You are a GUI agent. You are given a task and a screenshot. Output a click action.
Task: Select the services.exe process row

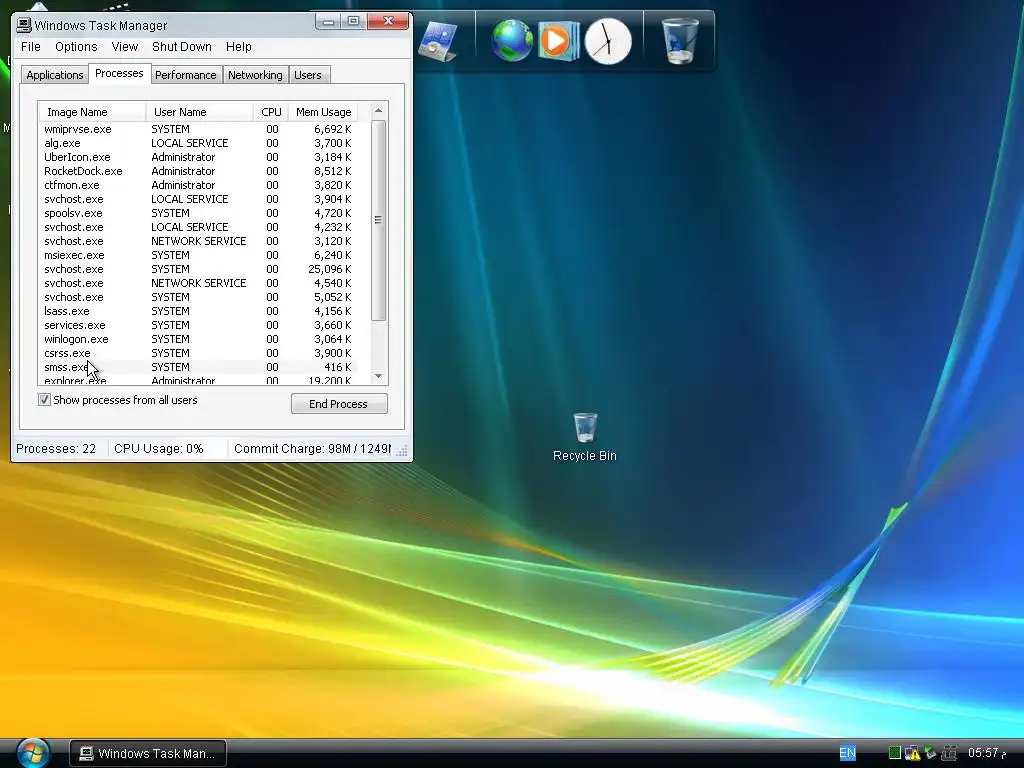199,325
